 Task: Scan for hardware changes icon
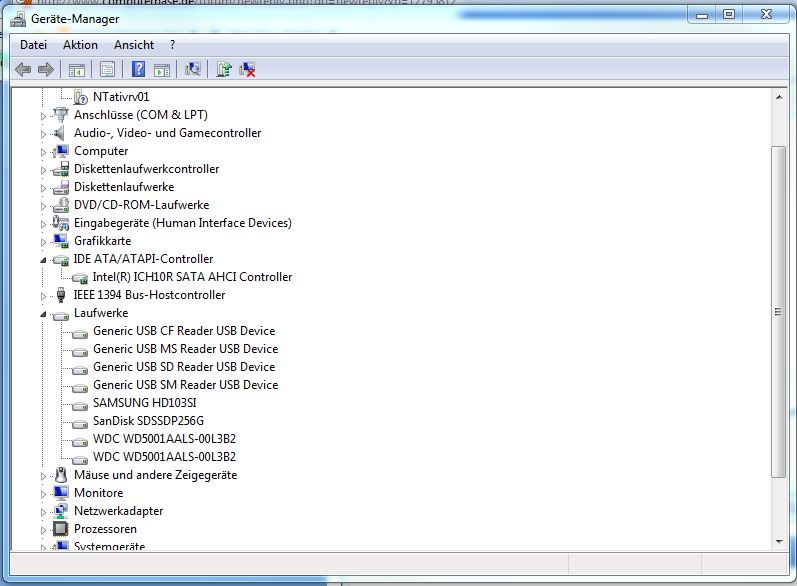pyautogui.click(x=193, y=69)
